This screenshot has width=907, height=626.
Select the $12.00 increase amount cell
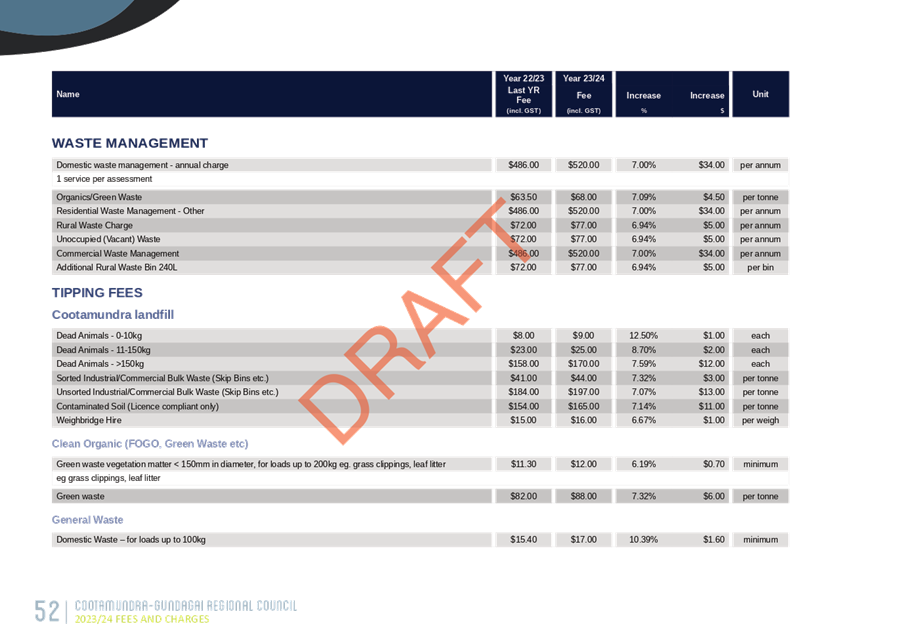click(x=711, y=364)
